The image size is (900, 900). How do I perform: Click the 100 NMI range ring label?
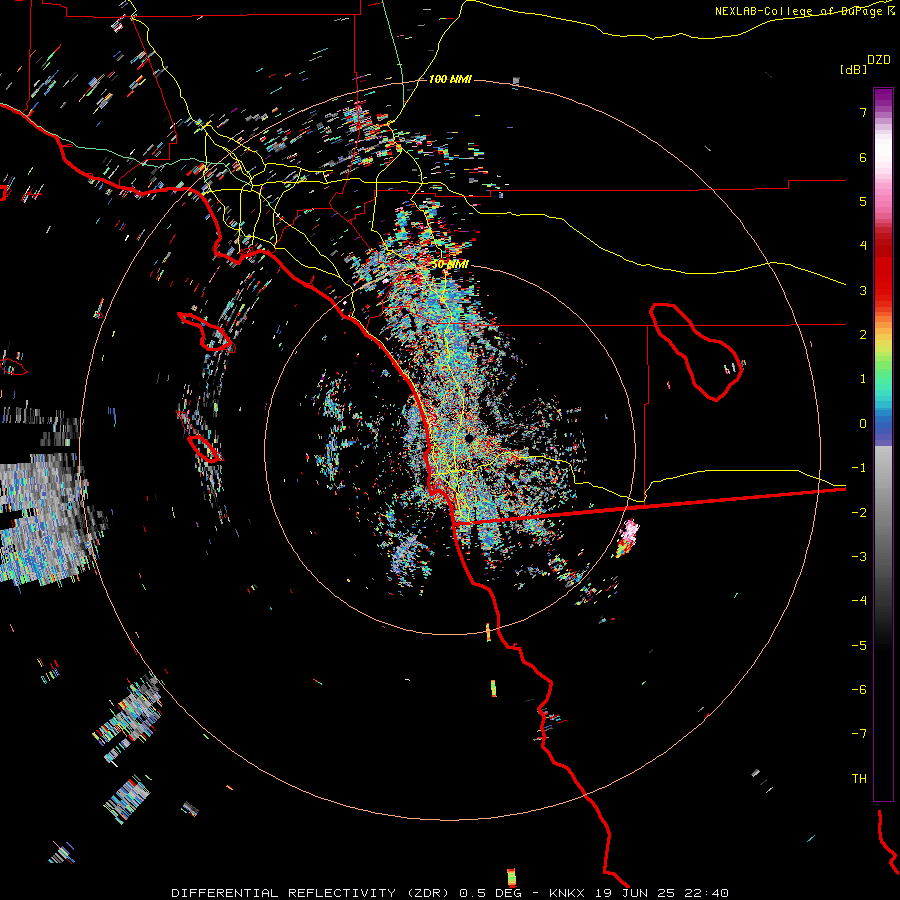click(450, 79)
